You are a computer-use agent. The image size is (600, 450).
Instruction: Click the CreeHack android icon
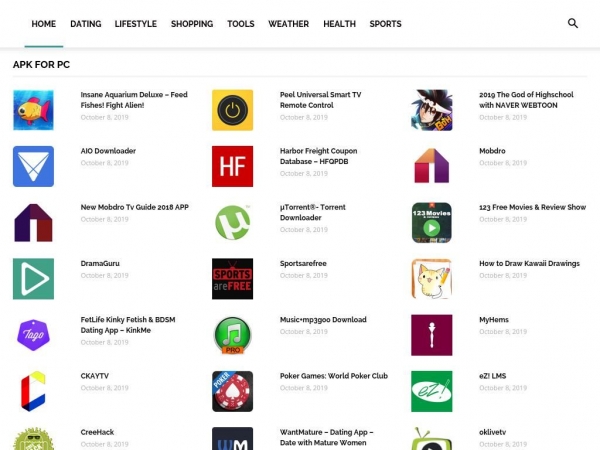click(x=33, y=439)
